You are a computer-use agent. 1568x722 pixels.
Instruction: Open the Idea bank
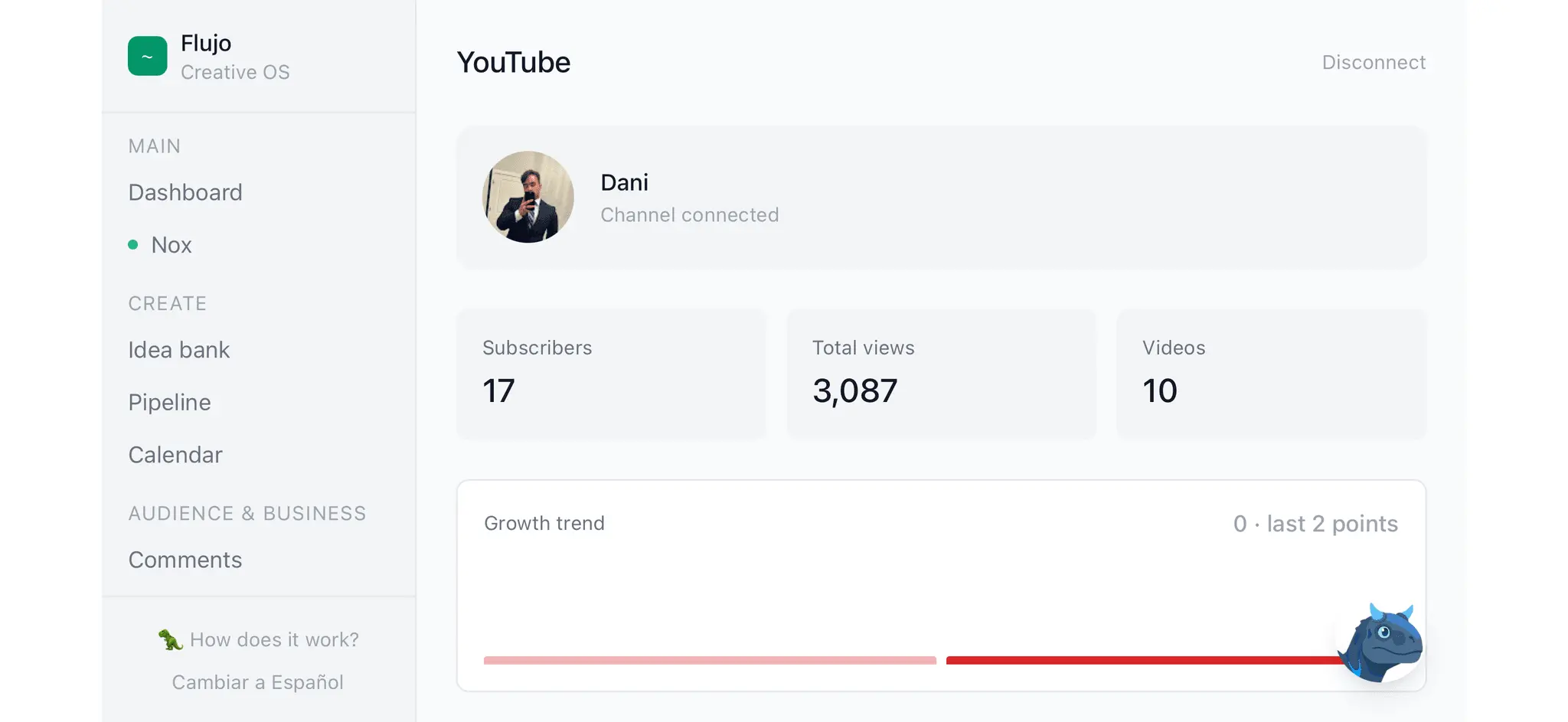click(x=179, y=350)
